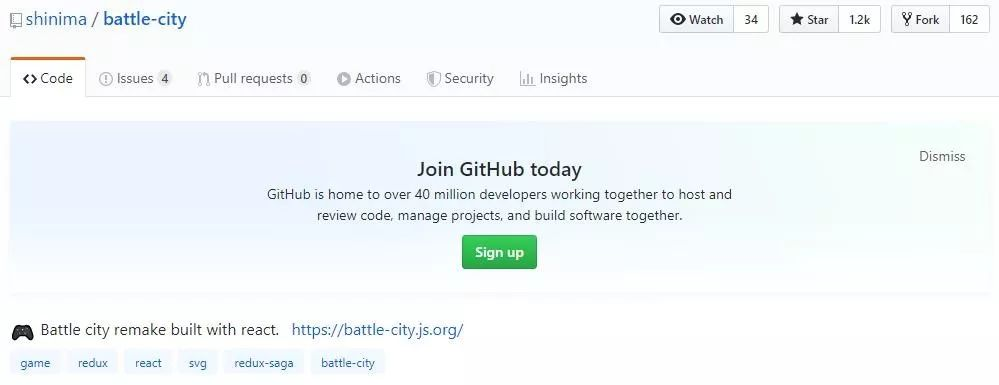Screen dimensions: 999x385
Task: Select the redux-saga topic tag
Action: [264, 363]
